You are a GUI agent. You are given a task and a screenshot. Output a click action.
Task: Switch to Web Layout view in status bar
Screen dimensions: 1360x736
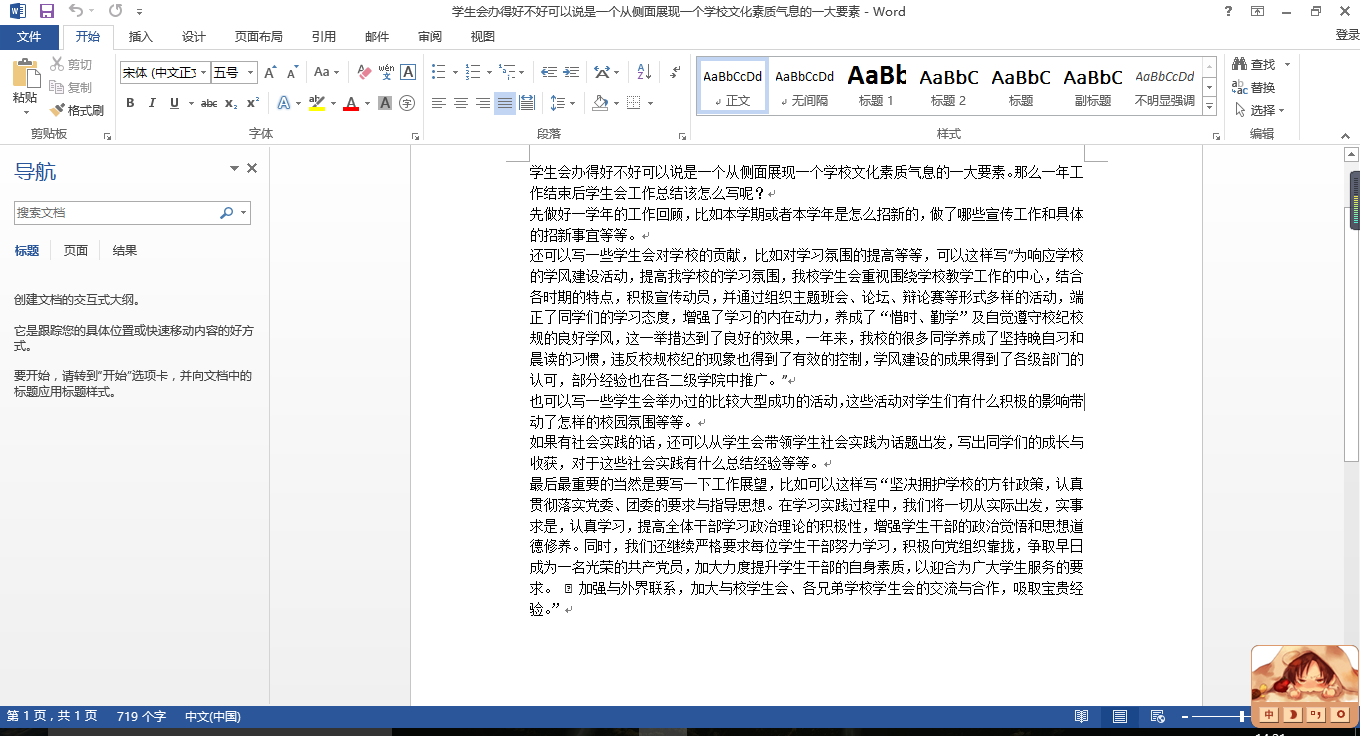tap(1157, 716)
